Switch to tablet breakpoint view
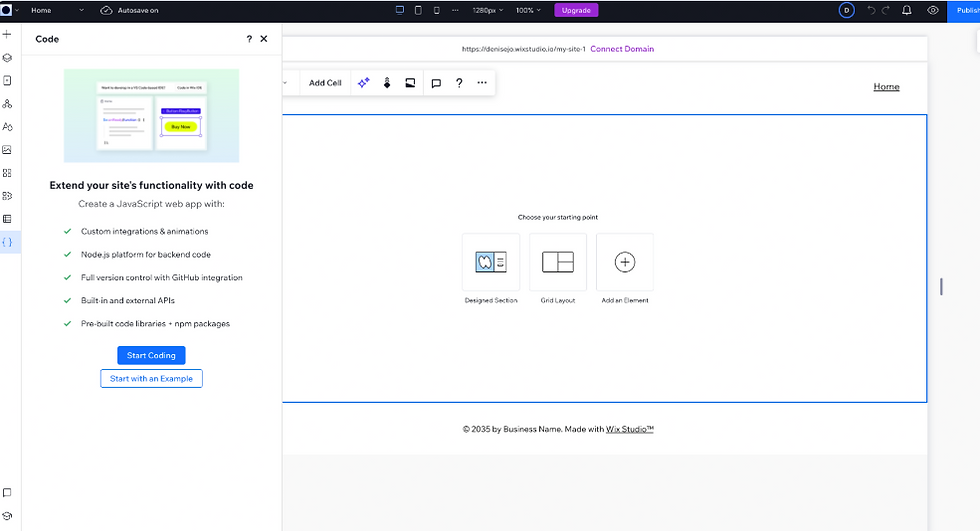Viewport: 980px width, 531px height. [418, 10]
